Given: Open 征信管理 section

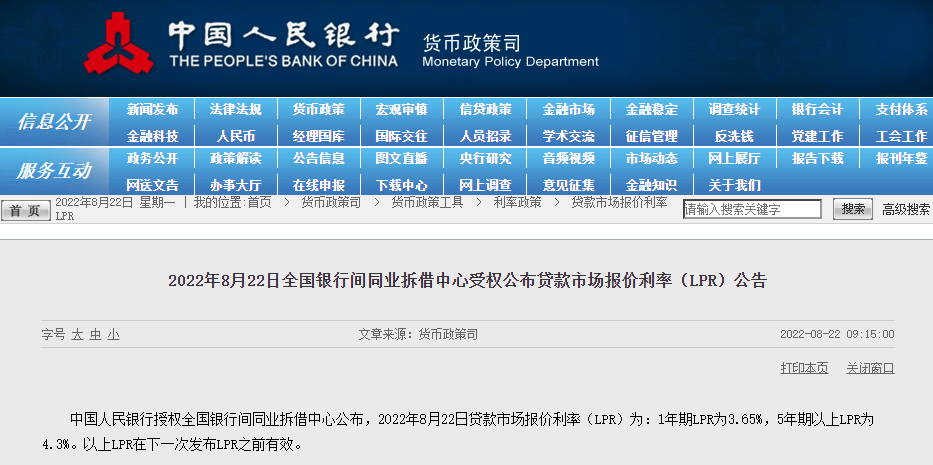Looking at the screenshot, I should click(x=652, y=136).
